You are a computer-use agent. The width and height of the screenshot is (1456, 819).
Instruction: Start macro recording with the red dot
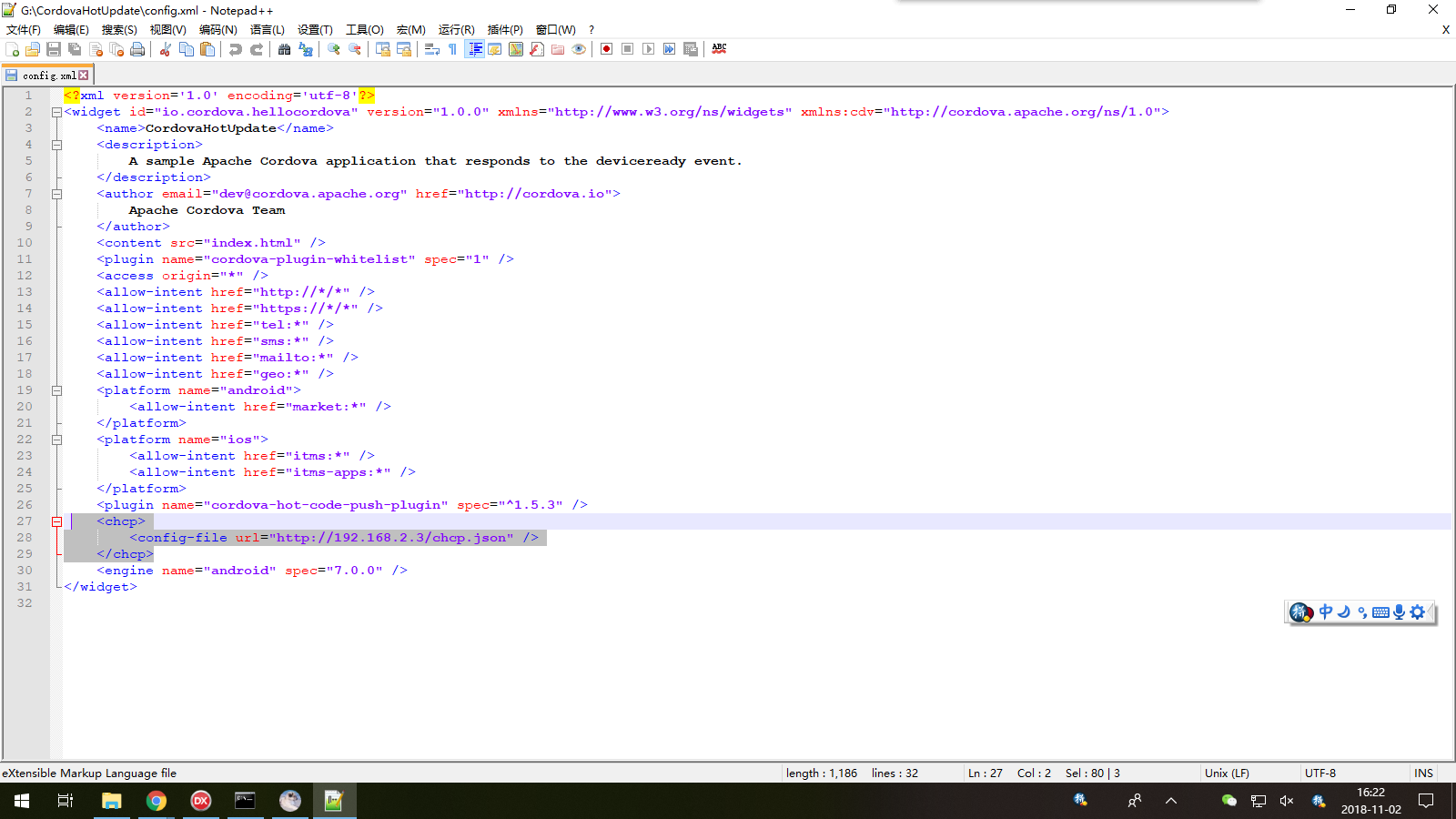point(607,49)
